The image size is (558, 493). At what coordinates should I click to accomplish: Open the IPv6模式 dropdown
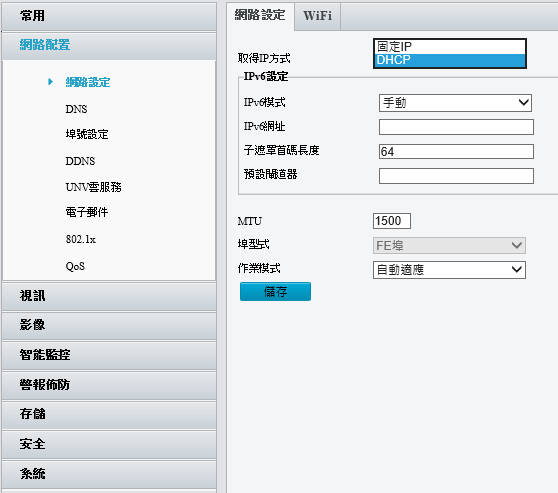pos(455,103)
